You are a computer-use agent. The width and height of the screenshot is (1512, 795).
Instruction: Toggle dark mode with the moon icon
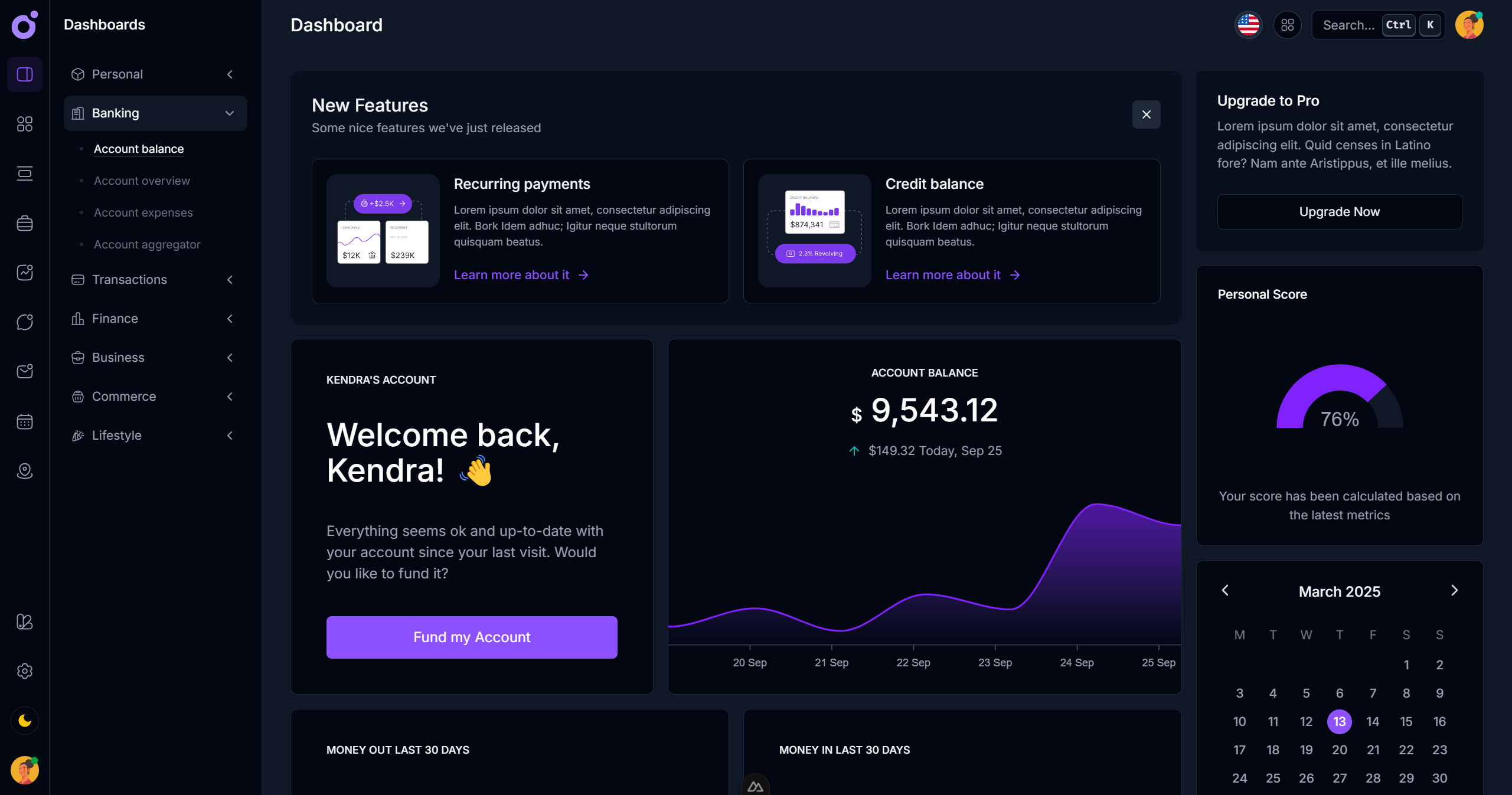(x=24, y=720)
